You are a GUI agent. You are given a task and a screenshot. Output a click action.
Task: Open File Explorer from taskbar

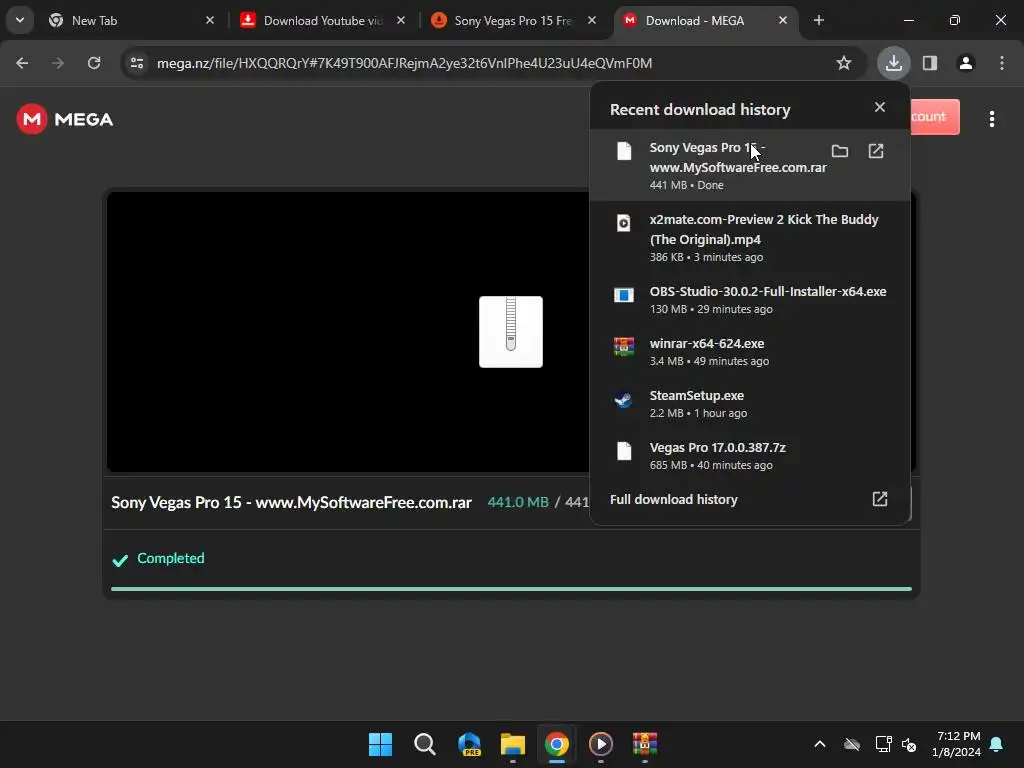[513, 744]
